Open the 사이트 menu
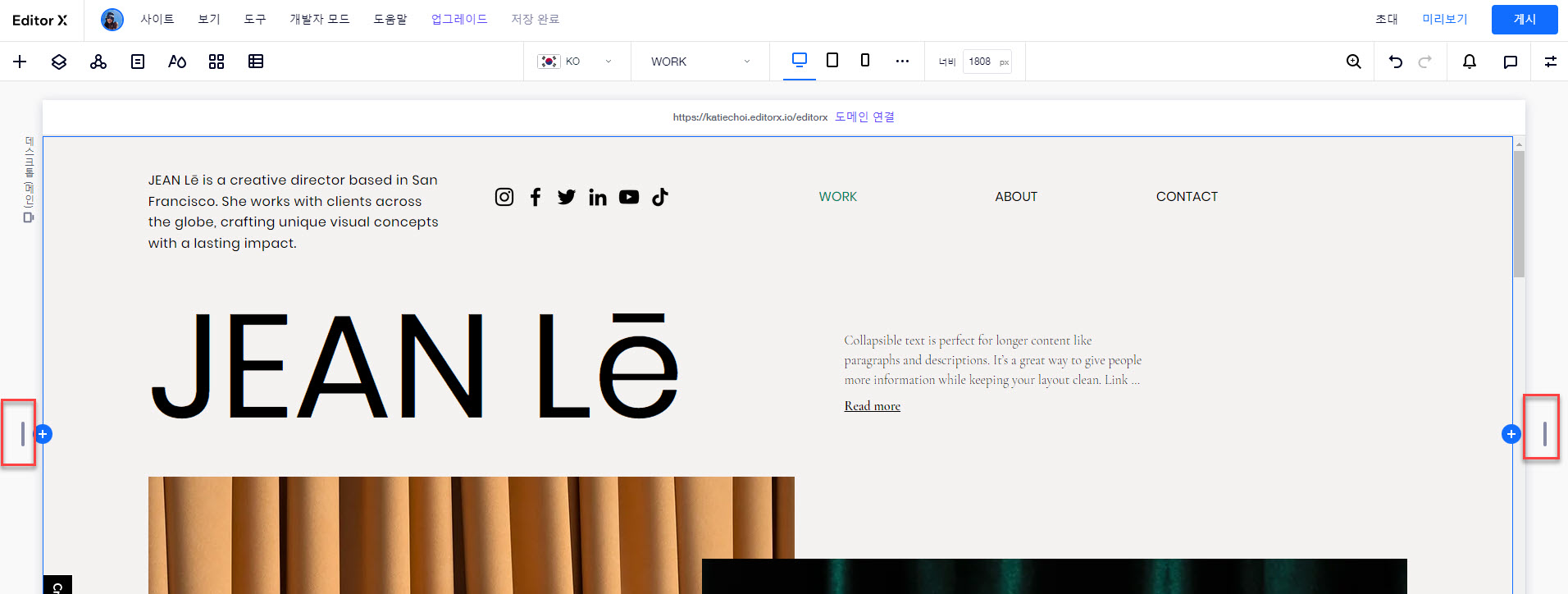Viewport: 1568px width, 594px height. pyautogui.click(x=157, y=19)
